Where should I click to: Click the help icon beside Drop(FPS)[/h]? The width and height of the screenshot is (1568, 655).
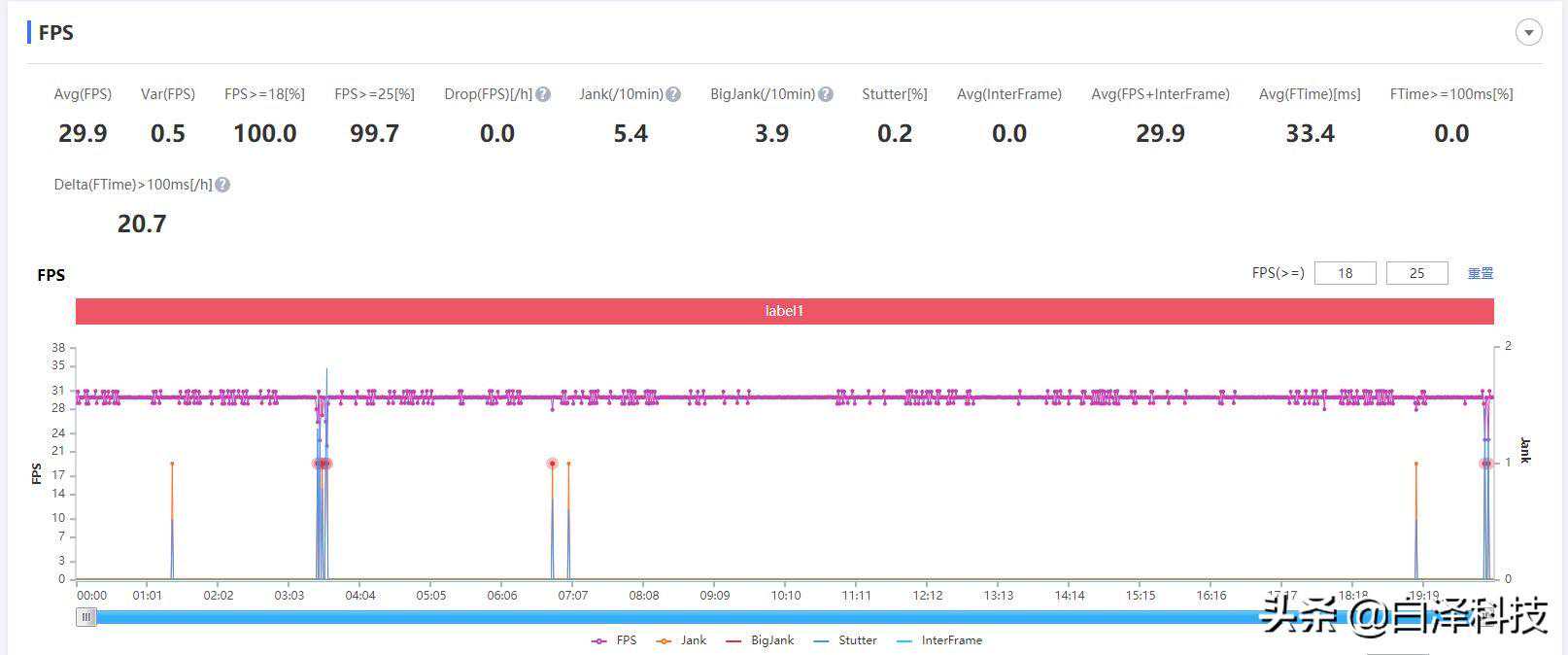click(x=543, y=94)
